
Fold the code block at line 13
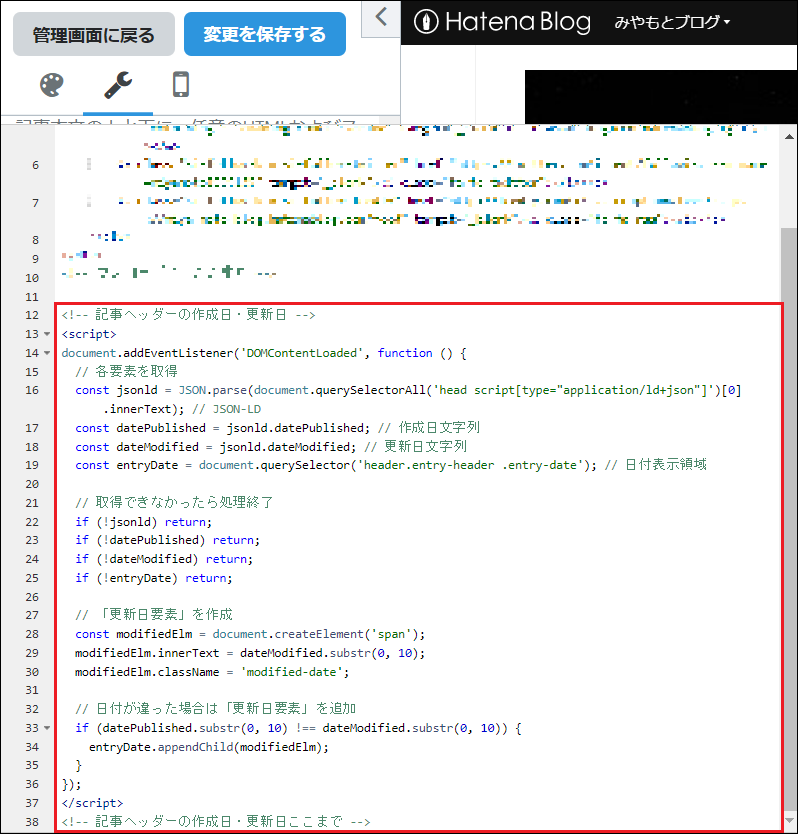click(47, 334)
